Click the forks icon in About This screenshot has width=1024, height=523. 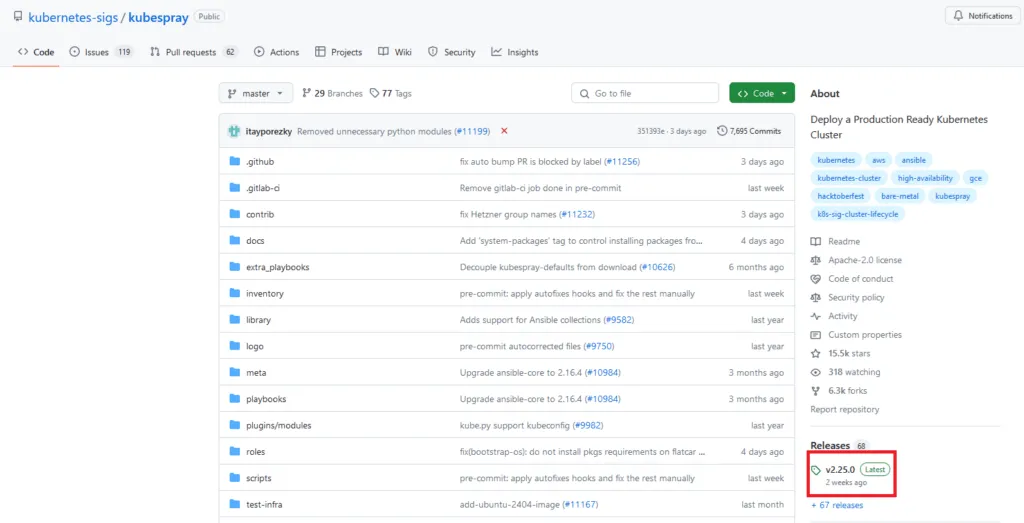(815, 390)
